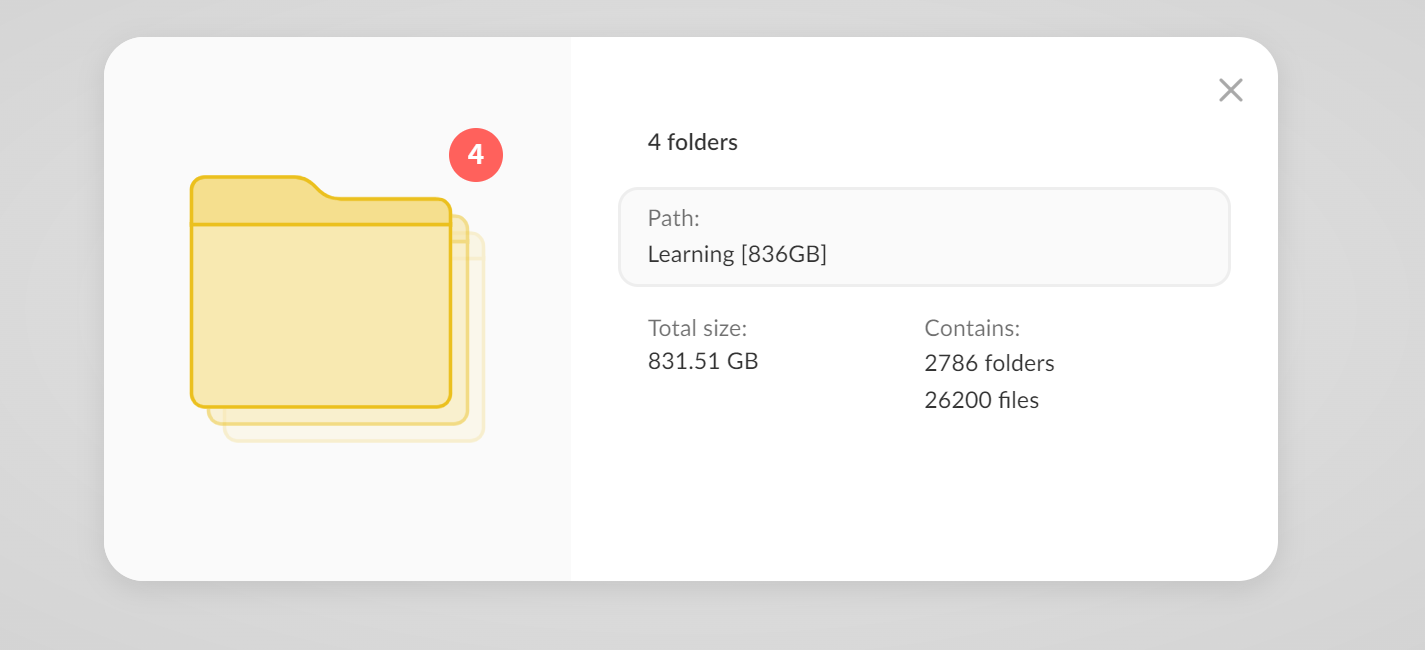The image size is (1425, 650).
Task: Click the "26200 files" count
Action: tap(981, 401)
